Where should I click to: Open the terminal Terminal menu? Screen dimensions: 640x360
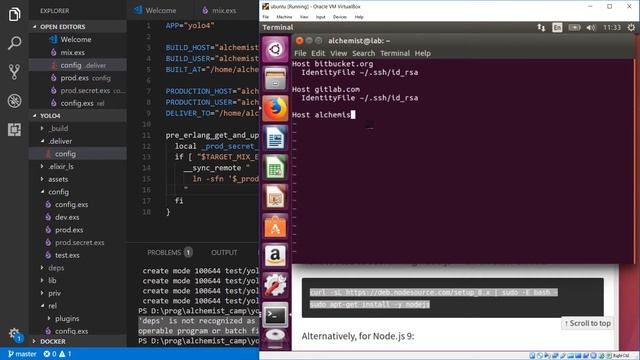[x=395, y=53]
